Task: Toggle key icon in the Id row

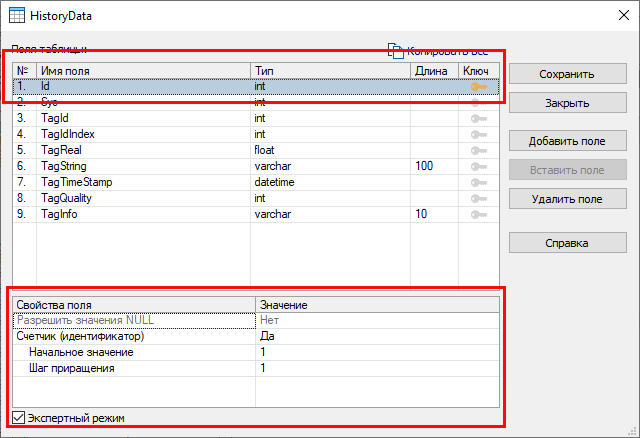Action: pyautogui.click(x=478, y=87)
